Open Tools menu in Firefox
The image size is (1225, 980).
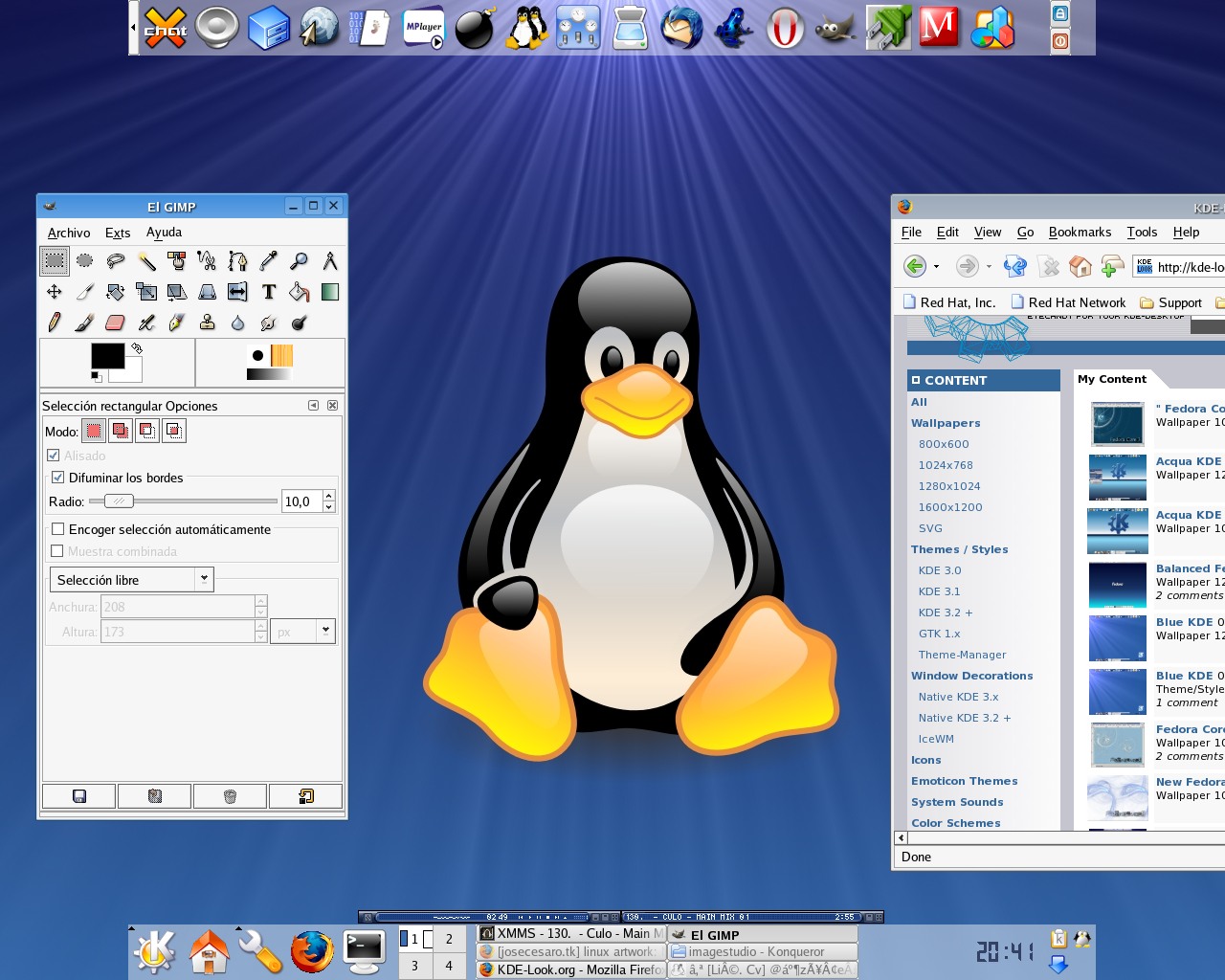click(x=1142, y=232)
